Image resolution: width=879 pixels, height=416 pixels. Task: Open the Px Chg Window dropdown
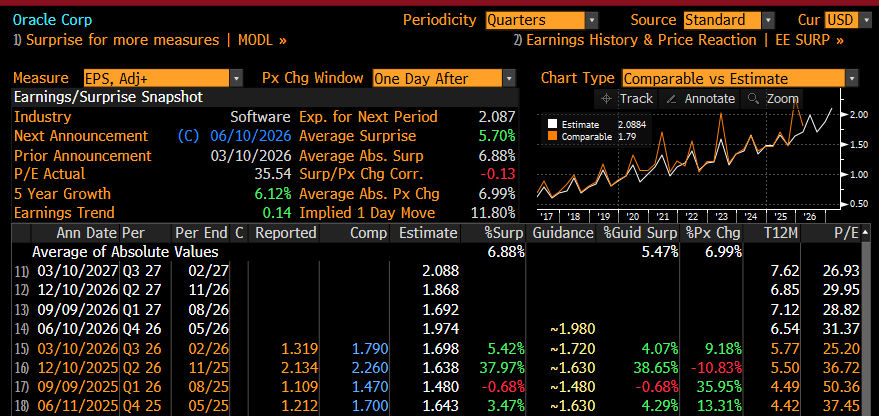(444, 78)
